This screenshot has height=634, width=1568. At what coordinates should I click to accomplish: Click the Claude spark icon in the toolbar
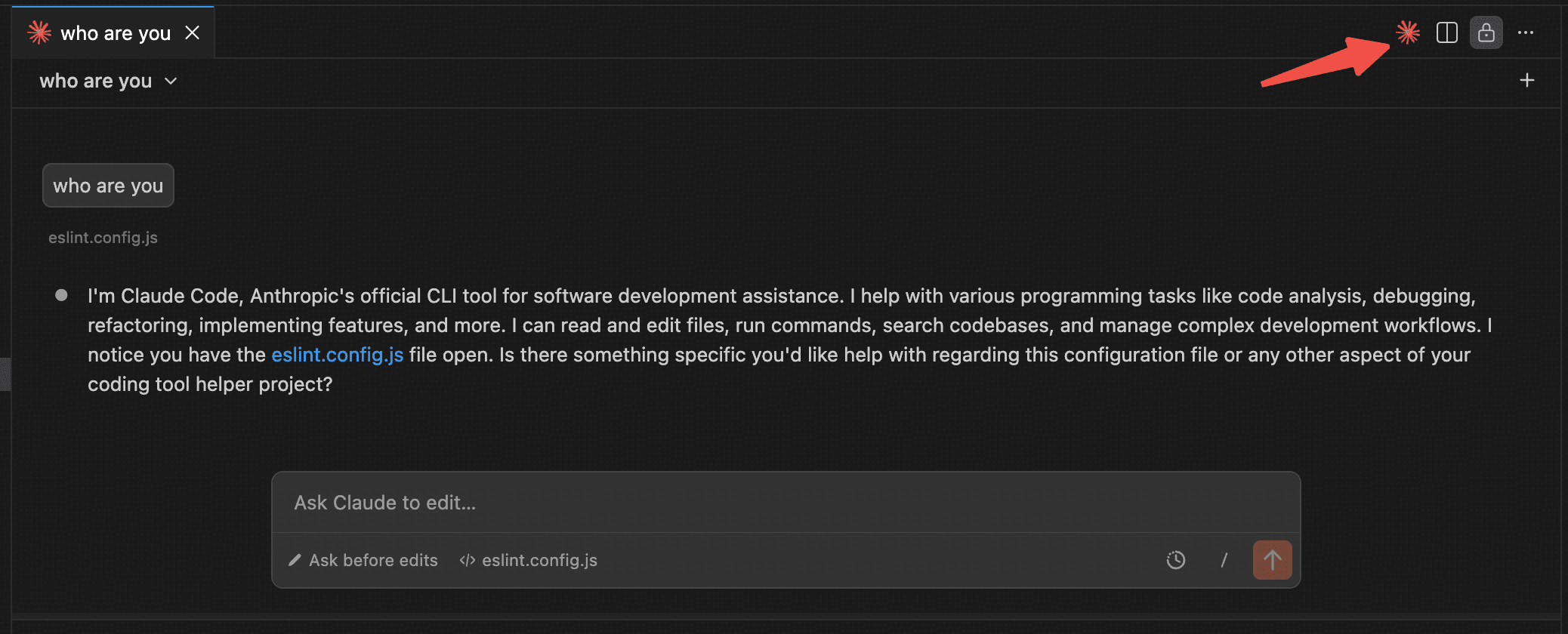pos(1407,32)
